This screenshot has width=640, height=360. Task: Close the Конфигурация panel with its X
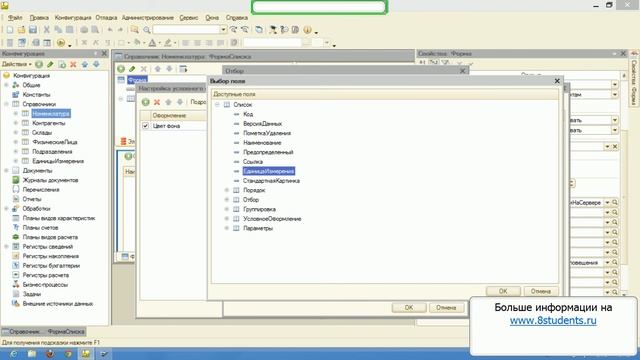click(104, 53)
